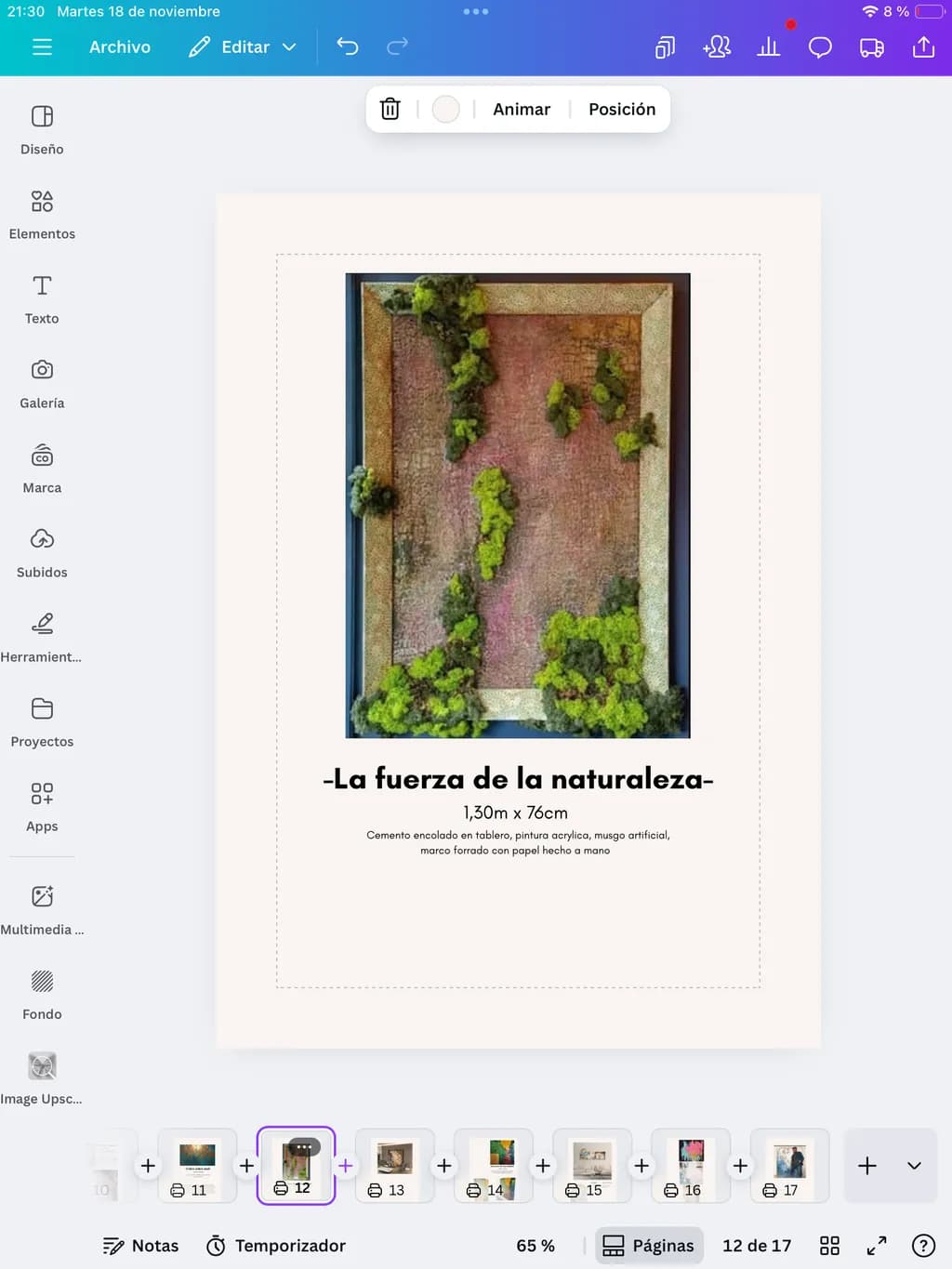The image size is (952, 1269).
Task: Click the Animar button
Action: (x=522, y=109)
